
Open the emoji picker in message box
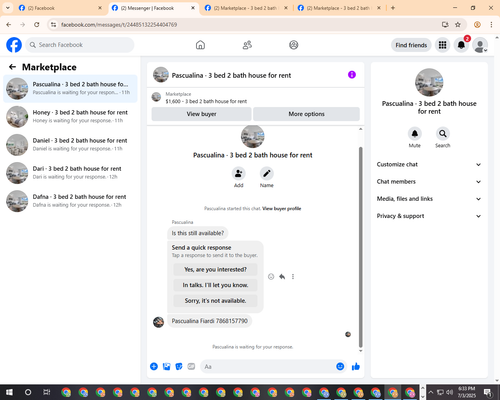[340, 367]
